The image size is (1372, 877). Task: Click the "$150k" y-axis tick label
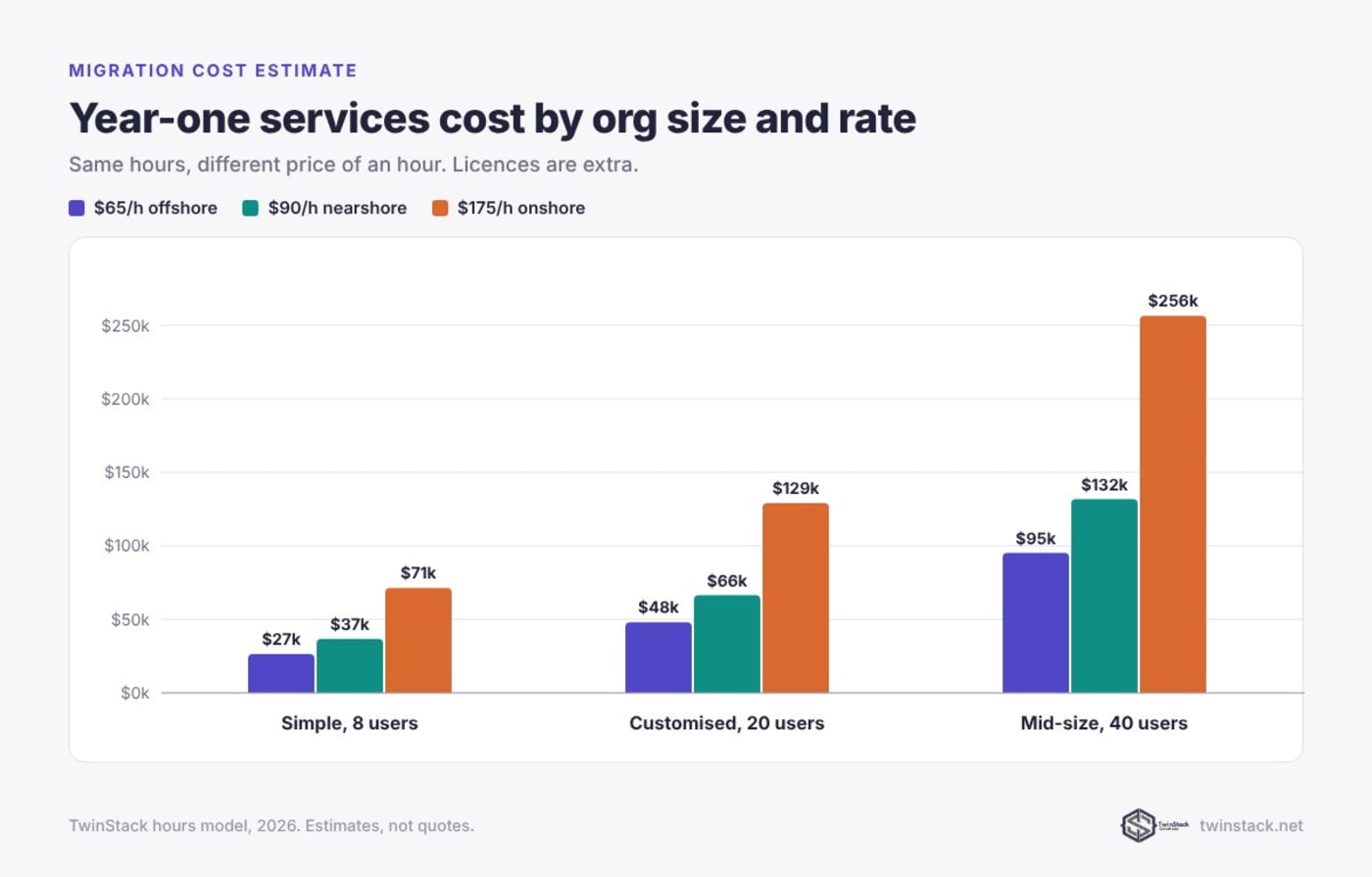[126, 472]
